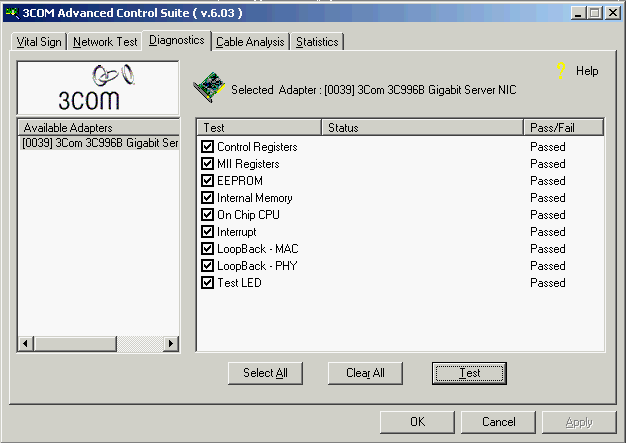
Task: Run diagnostics with the Test button
Action: [469, 373]
